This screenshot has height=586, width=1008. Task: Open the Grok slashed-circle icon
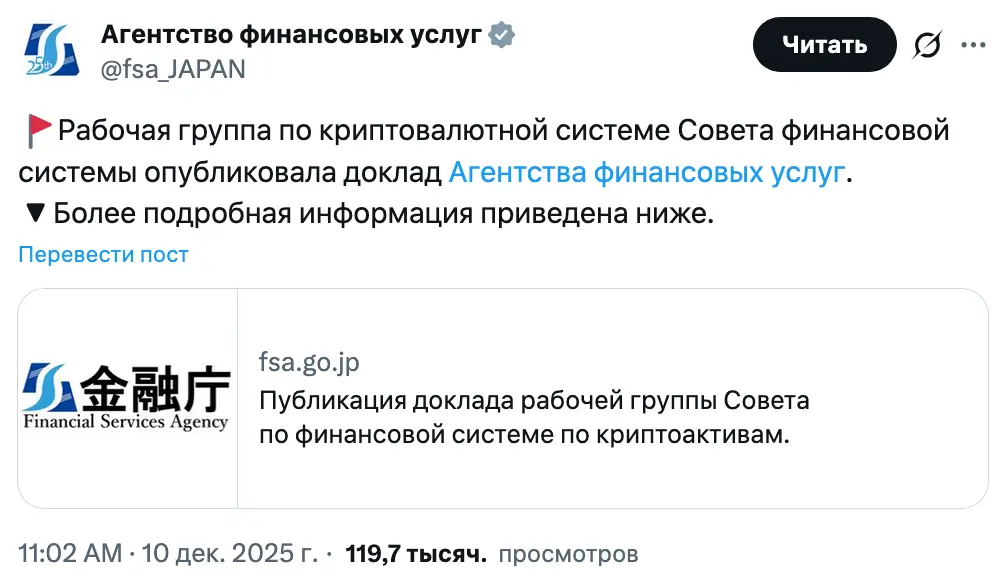[927, 45]
